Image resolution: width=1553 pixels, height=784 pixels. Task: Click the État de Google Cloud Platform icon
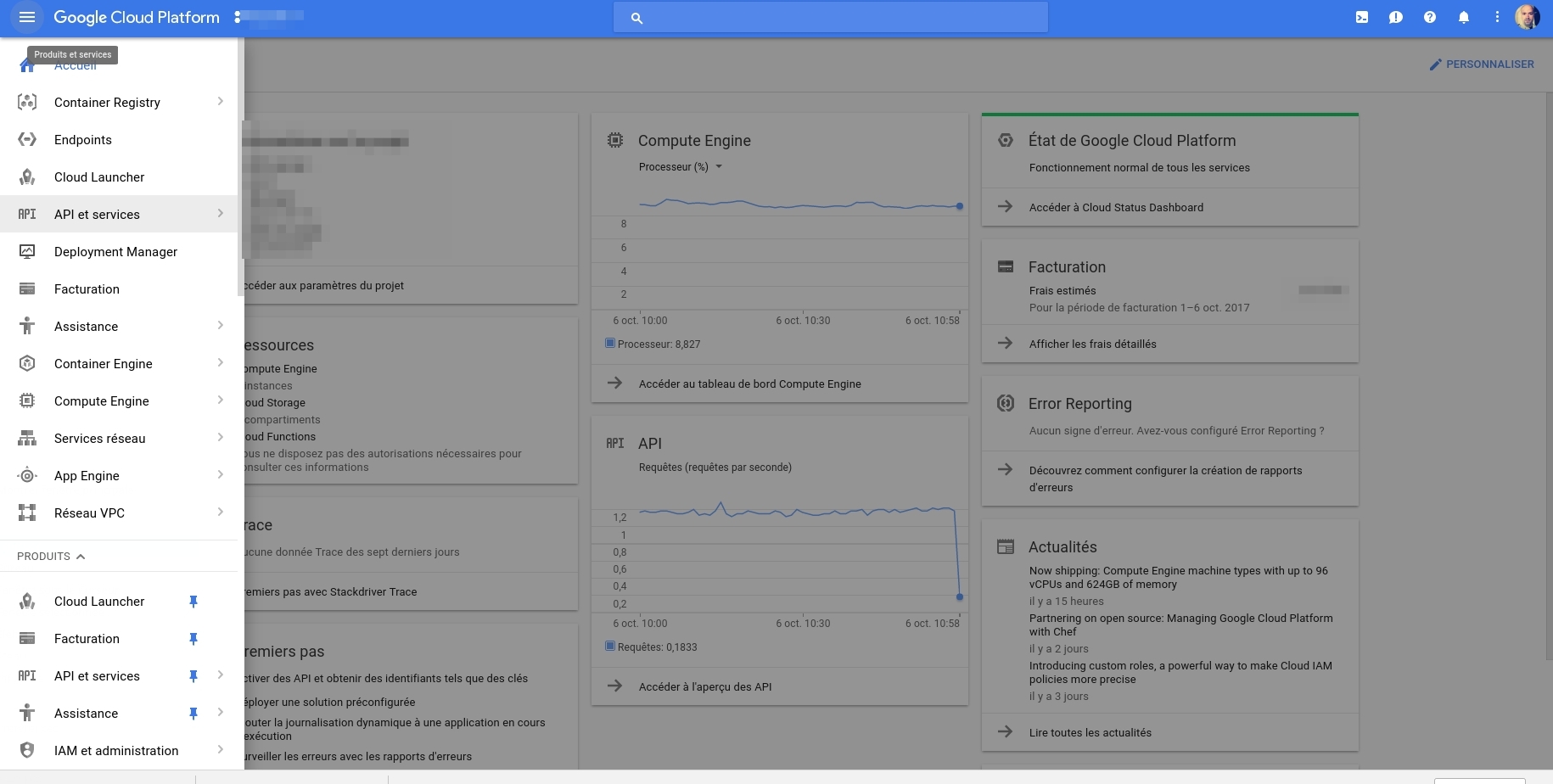click(1006, 140)
